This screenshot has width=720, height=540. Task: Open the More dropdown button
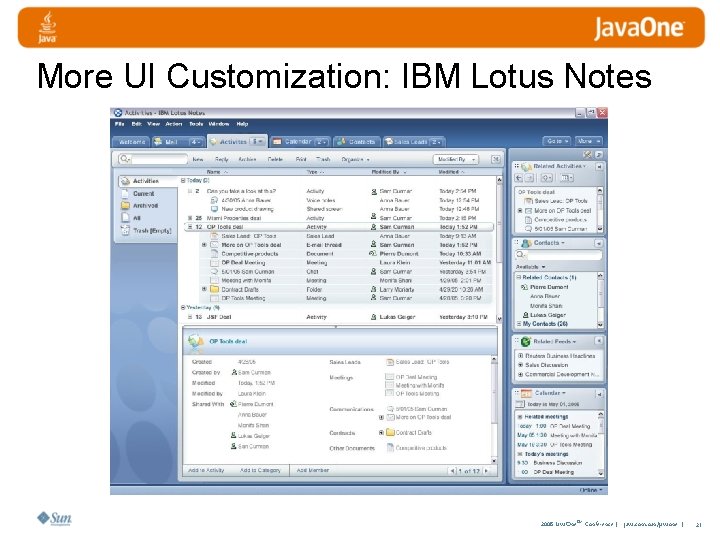[x=588, y=141]
